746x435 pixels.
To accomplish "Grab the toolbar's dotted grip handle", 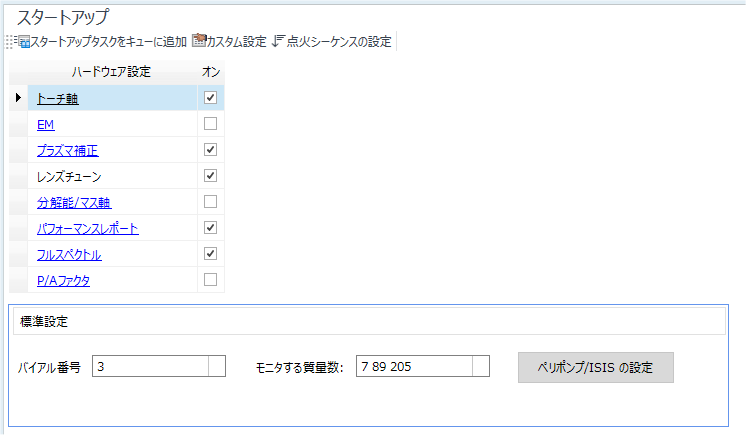I will (x=9, y=42).
